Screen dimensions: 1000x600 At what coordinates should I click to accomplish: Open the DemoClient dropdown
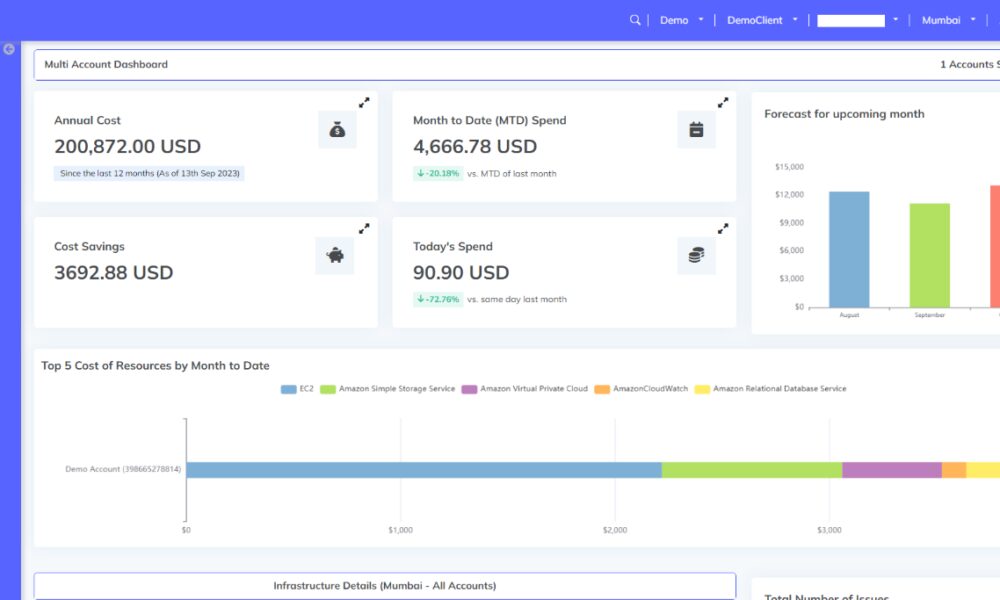[762, 20]
